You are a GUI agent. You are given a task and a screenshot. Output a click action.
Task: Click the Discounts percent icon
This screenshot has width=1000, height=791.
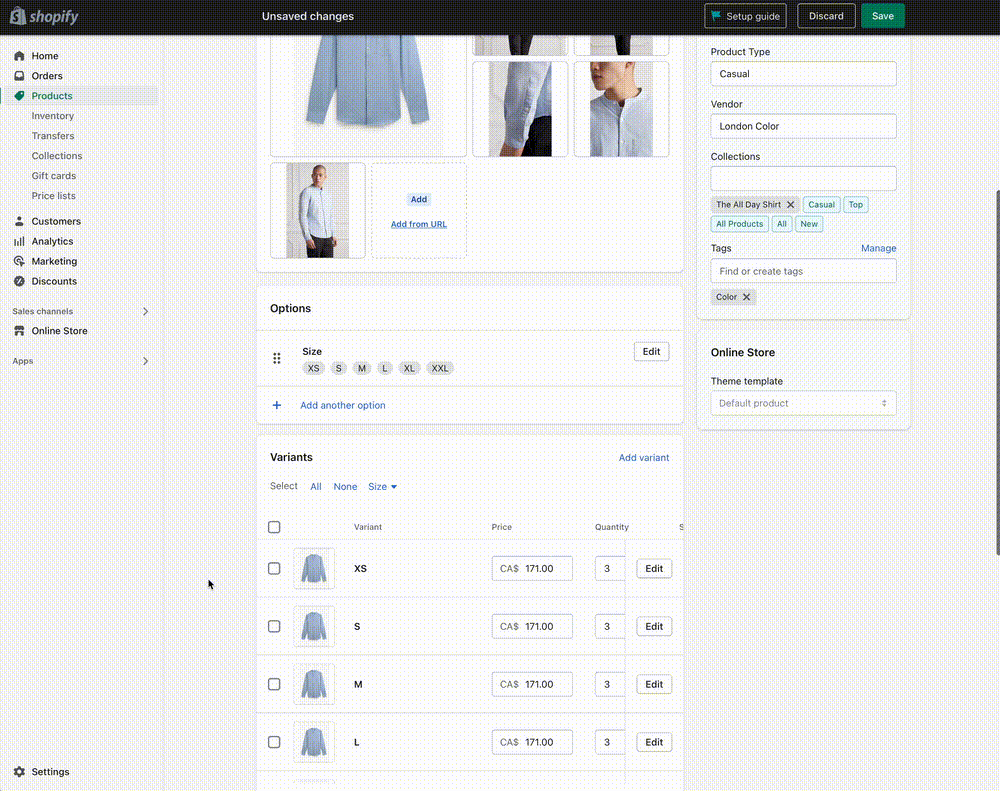pyautogui.click(x=19, y=281)
